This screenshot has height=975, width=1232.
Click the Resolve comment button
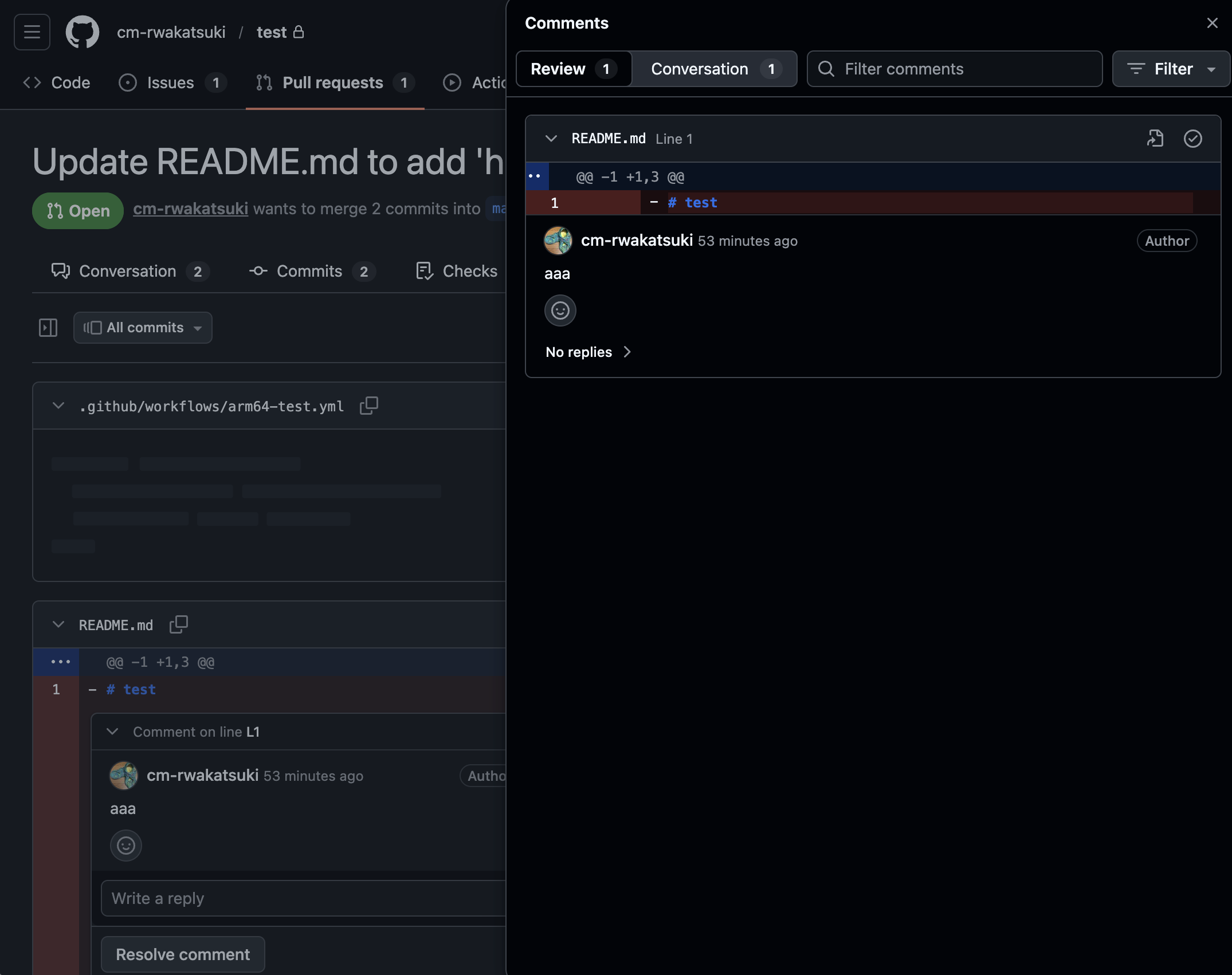(x=183, y=954)
